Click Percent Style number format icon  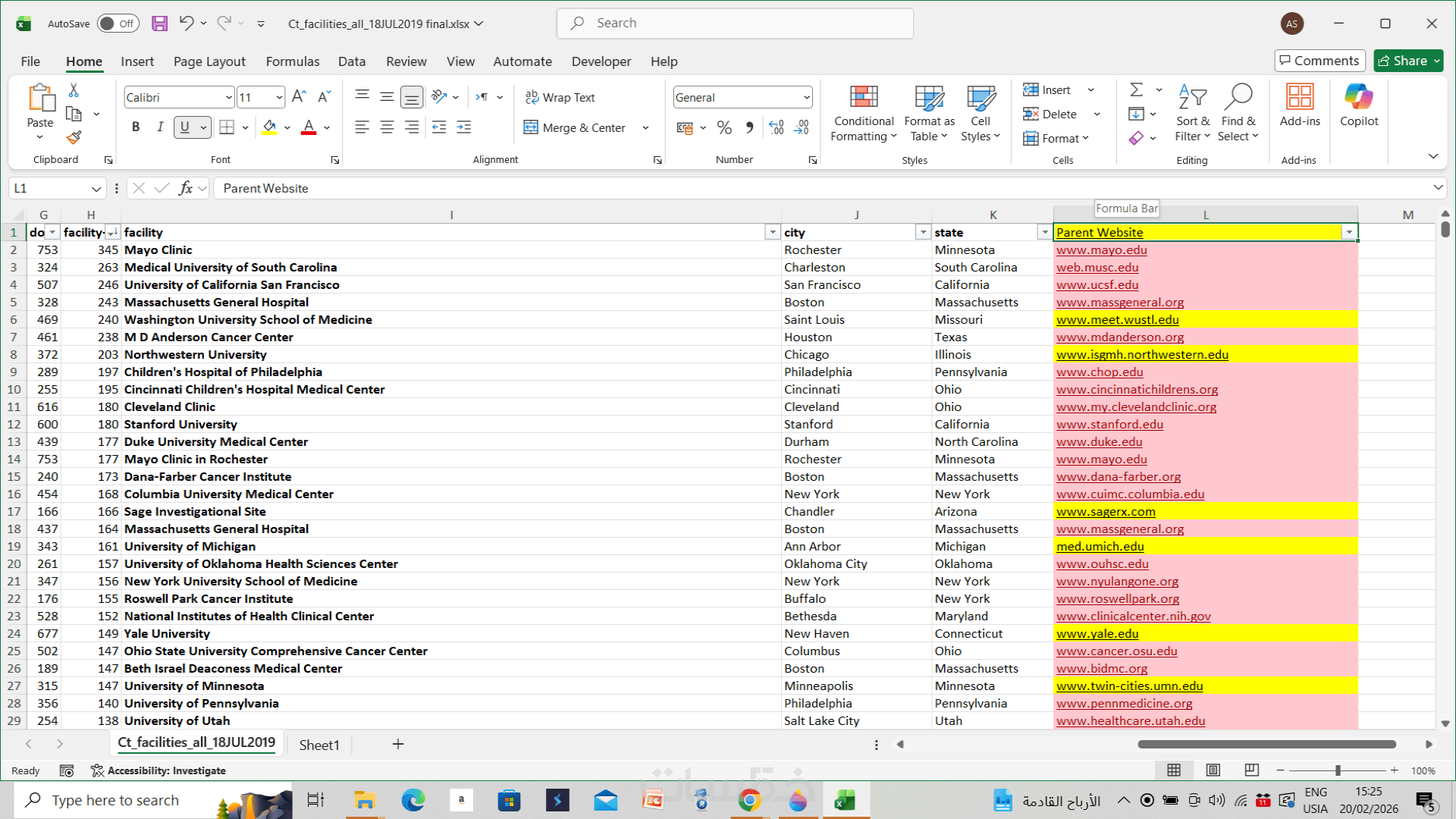(x=724, y=128)
